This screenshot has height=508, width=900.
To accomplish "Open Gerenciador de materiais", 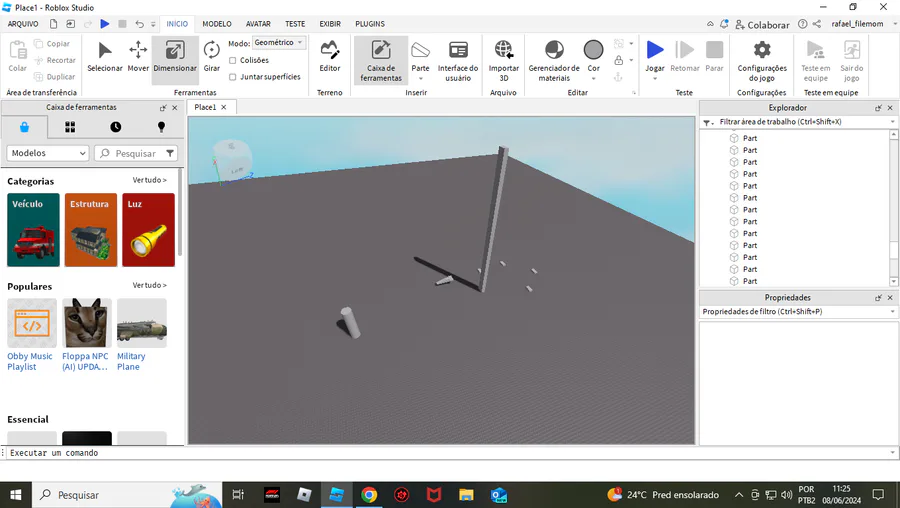I will coord(554,60).
